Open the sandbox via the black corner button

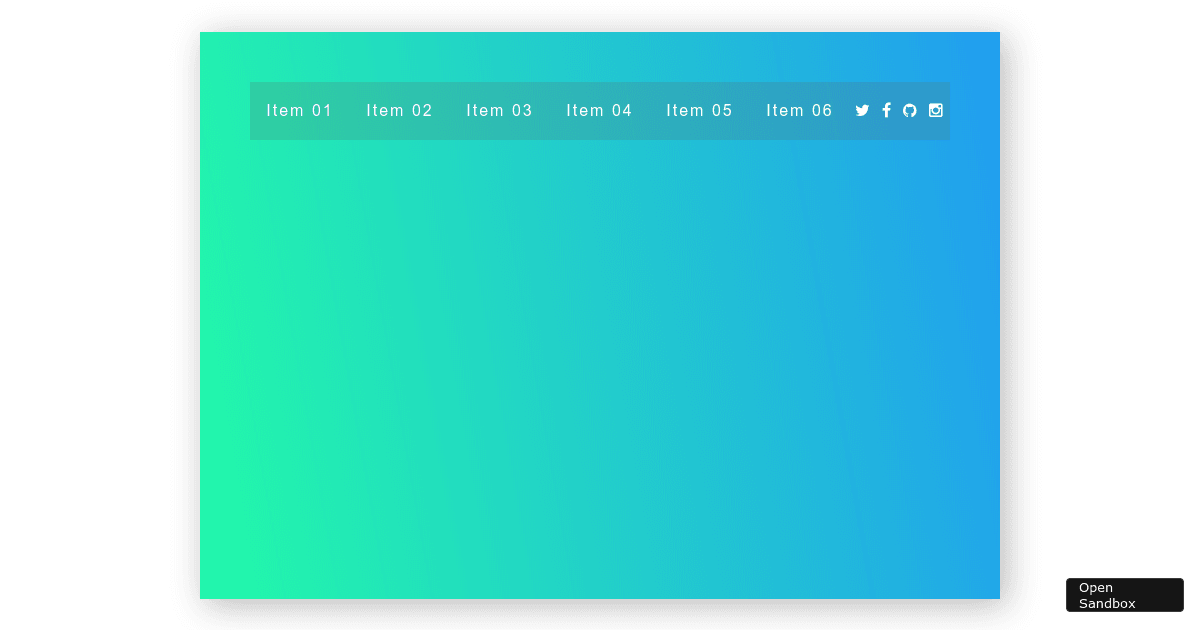1124,594
